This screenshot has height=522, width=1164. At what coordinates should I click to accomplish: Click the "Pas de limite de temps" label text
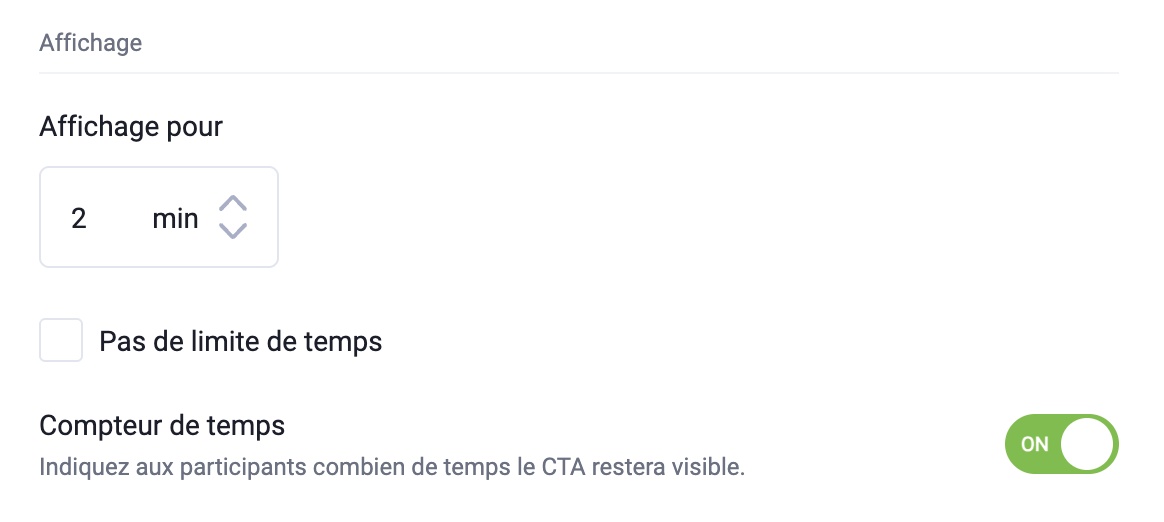pos(241,342)
